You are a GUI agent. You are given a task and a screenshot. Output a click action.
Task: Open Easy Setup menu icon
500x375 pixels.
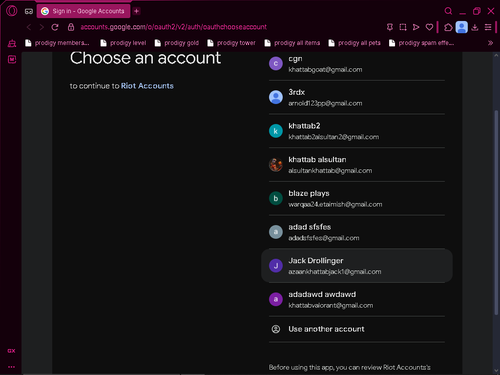pyautogui.click(x=488, y=27)
